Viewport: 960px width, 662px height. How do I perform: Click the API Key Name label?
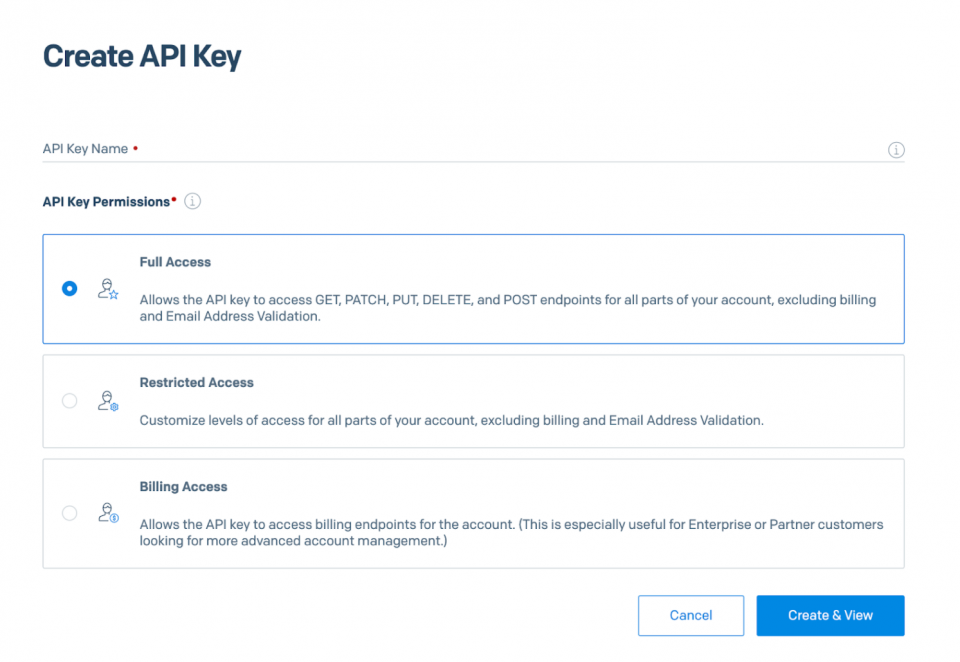point(85,149)
